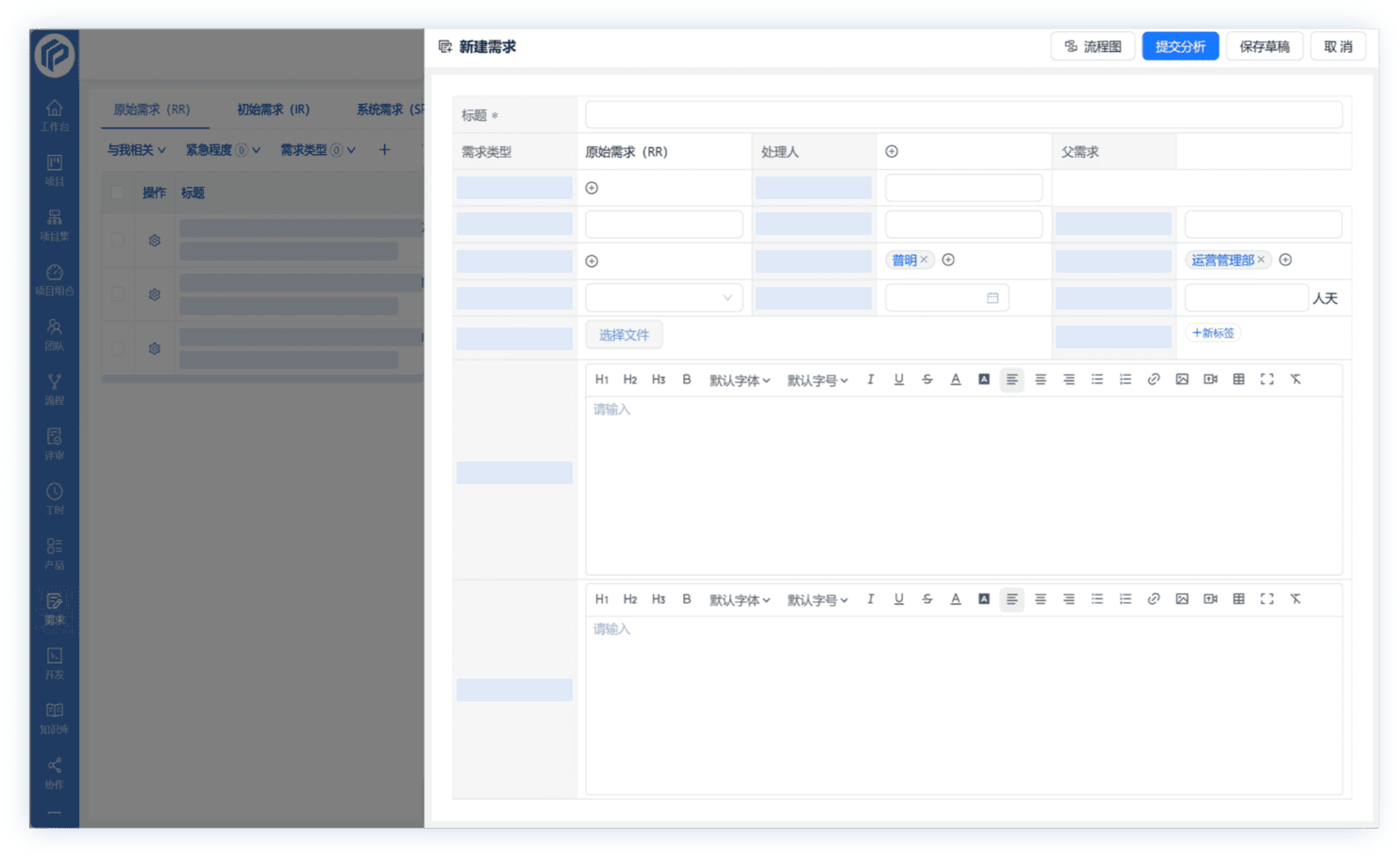Check the third requirement row checkbox
Image resolution: width=1400 pixels, height=857 pixels.
coord(117,347)
